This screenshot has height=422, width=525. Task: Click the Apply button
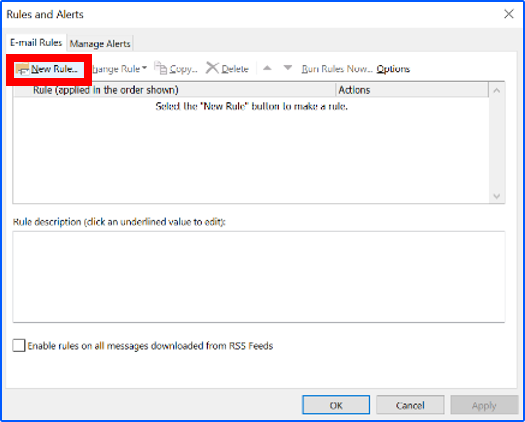coord(484,405)
